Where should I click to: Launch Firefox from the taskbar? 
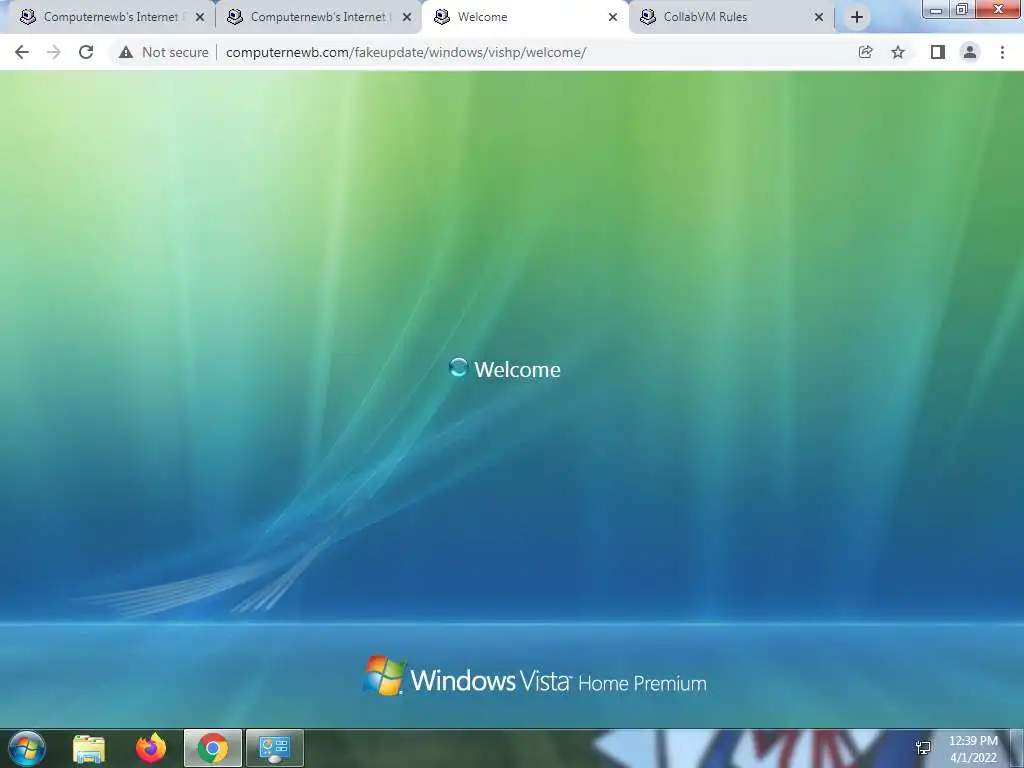[x=151, y=748]
